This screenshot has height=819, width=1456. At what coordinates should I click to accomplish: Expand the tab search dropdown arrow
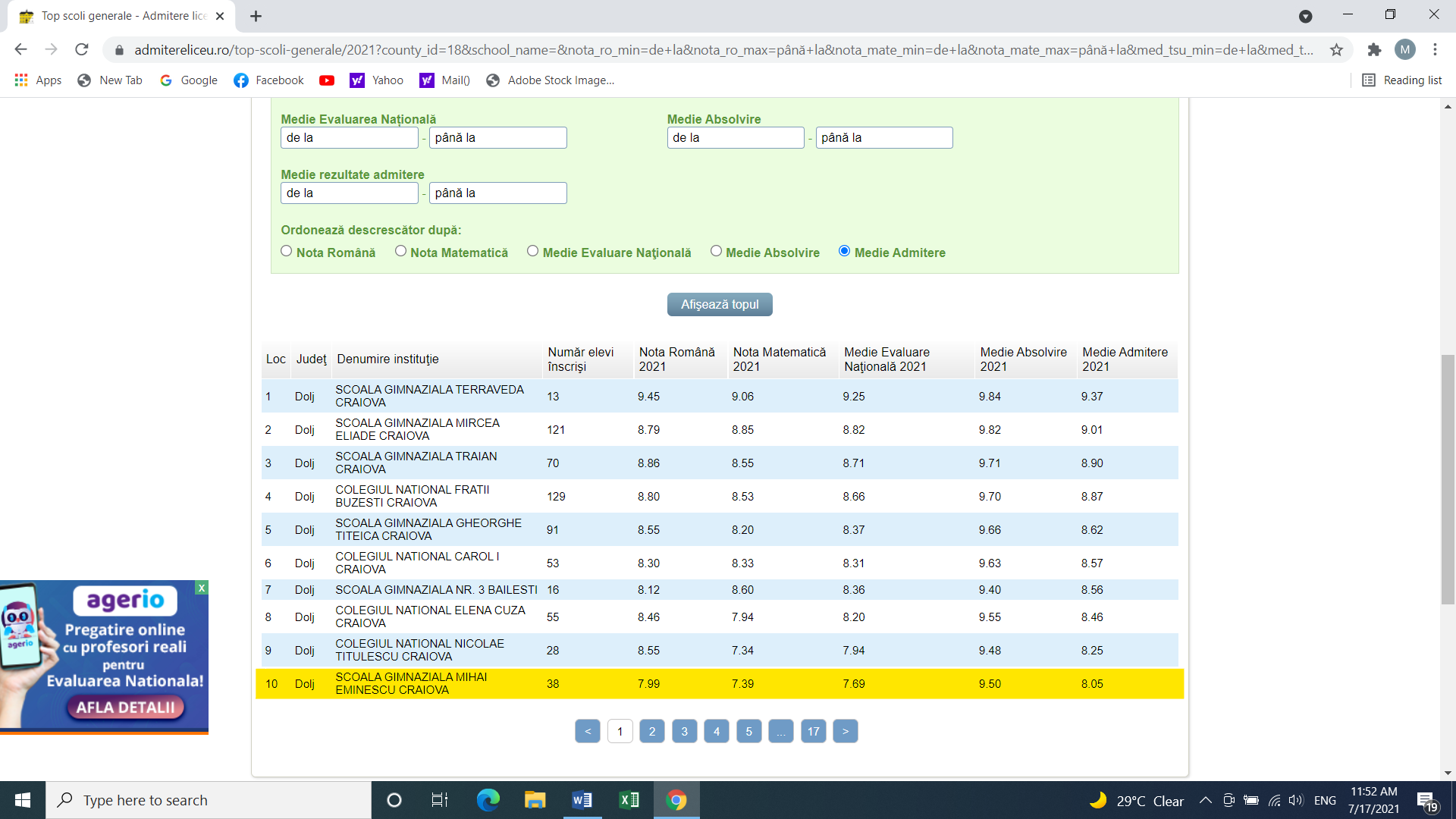1305,16
